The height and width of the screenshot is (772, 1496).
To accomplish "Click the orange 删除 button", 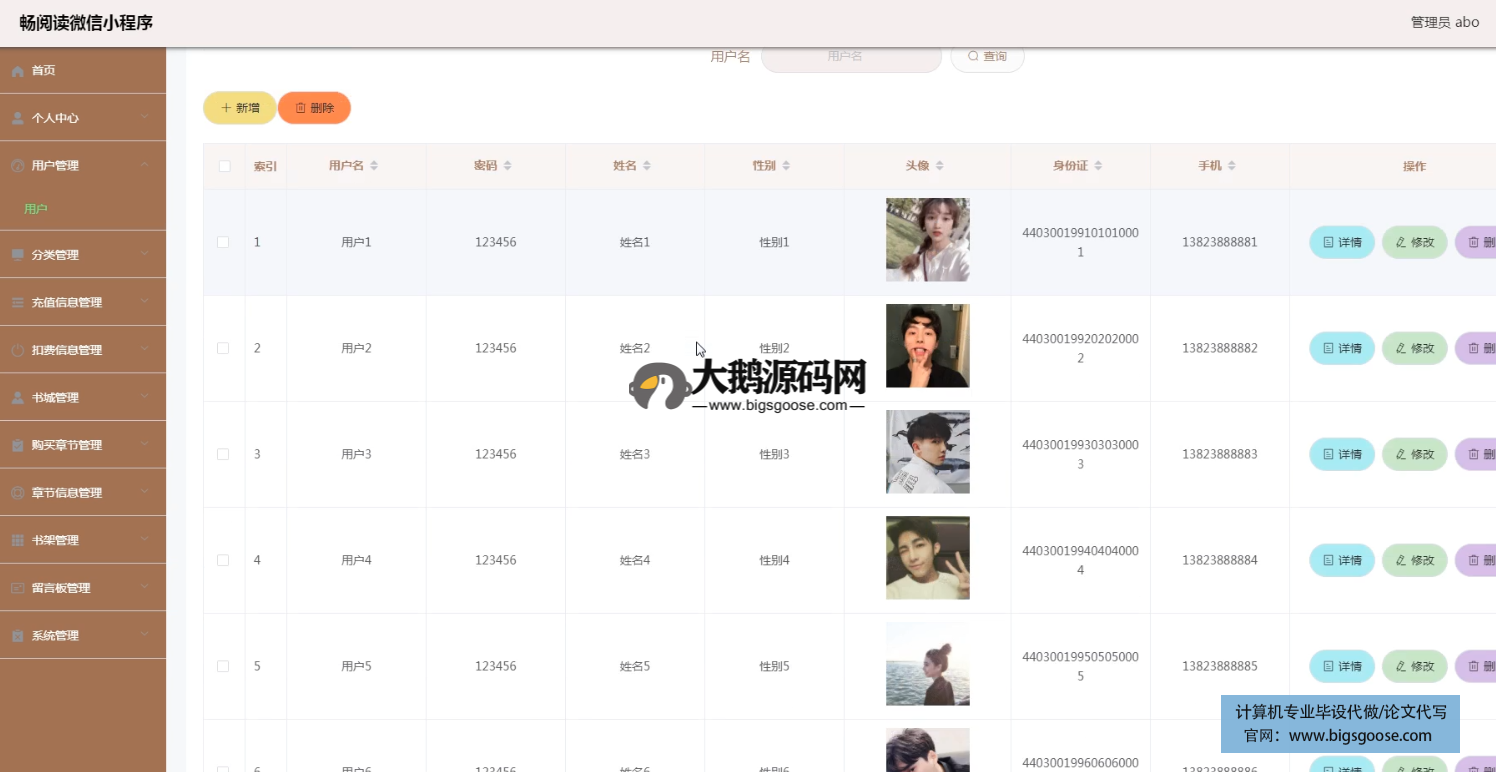I will 314,108.
